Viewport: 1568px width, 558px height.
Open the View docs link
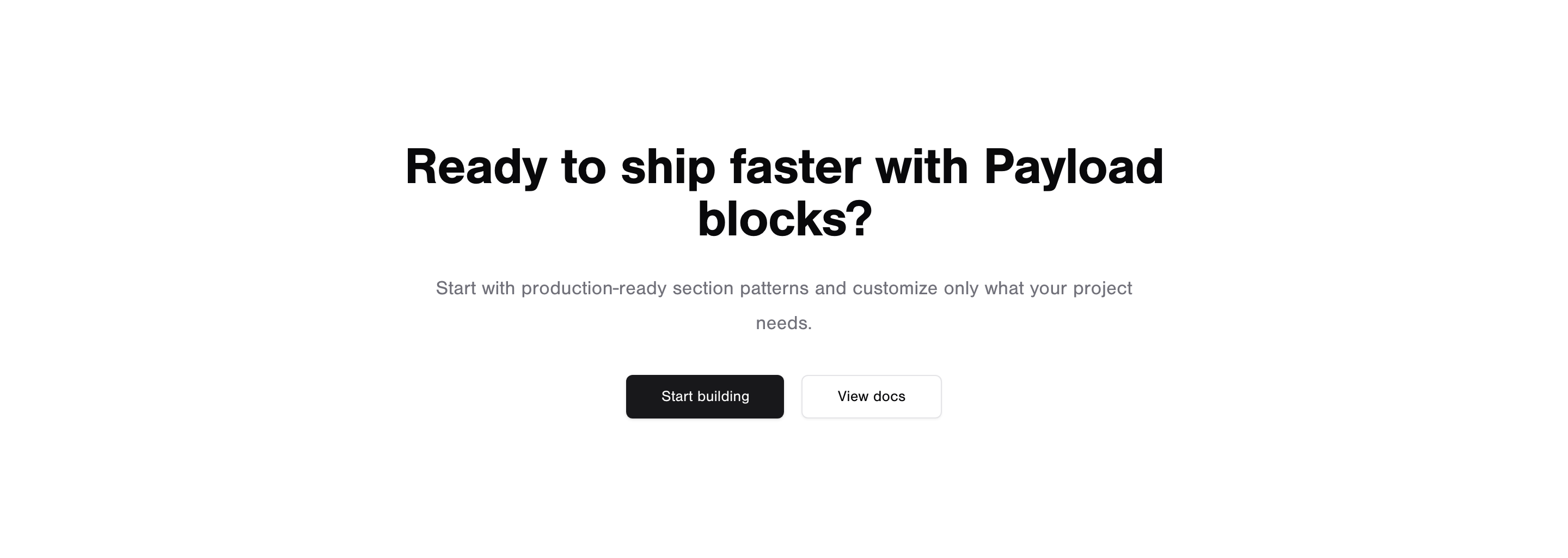(x=871, y=397)
